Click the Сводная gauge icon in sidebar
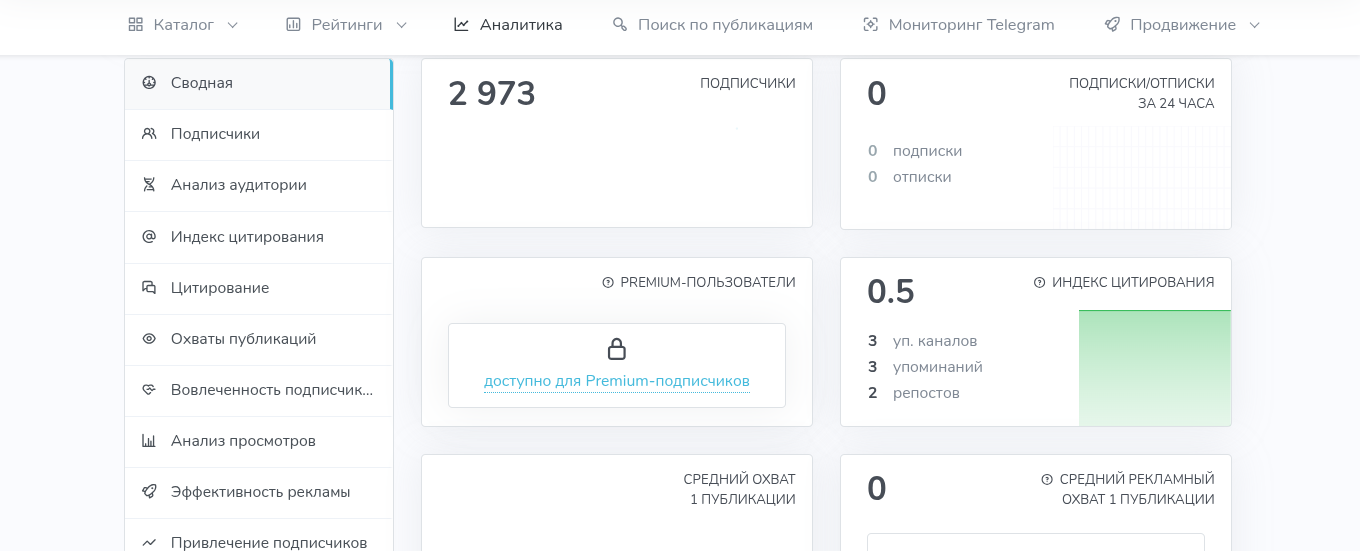This screenshot has width=1360, height=551. 149,83
